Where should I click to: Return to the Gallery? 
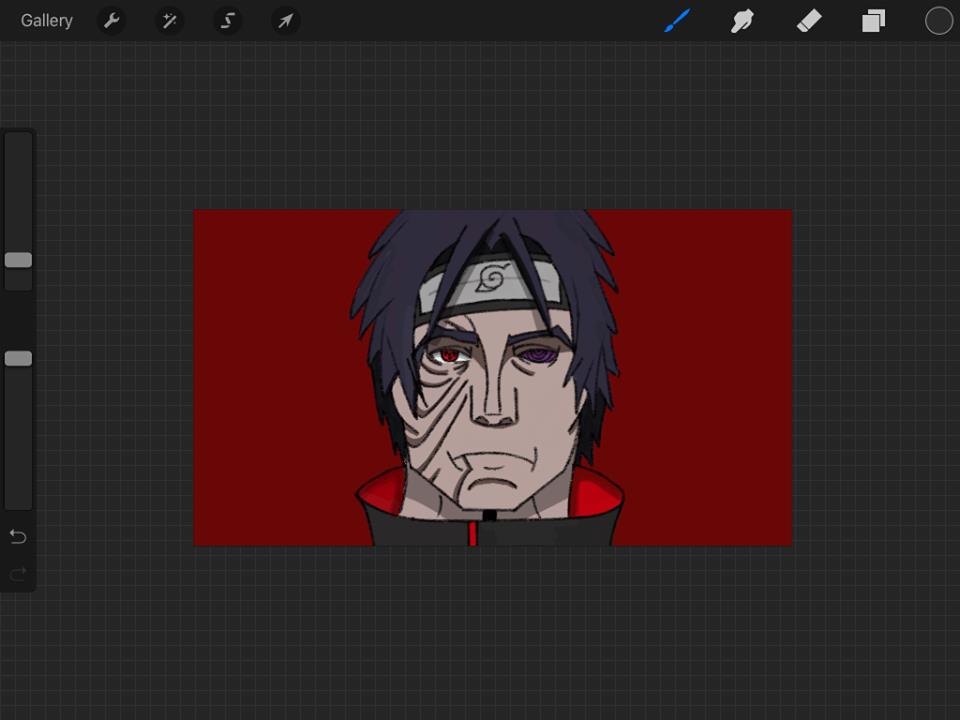pyautogui.click(x=46, y=20)
